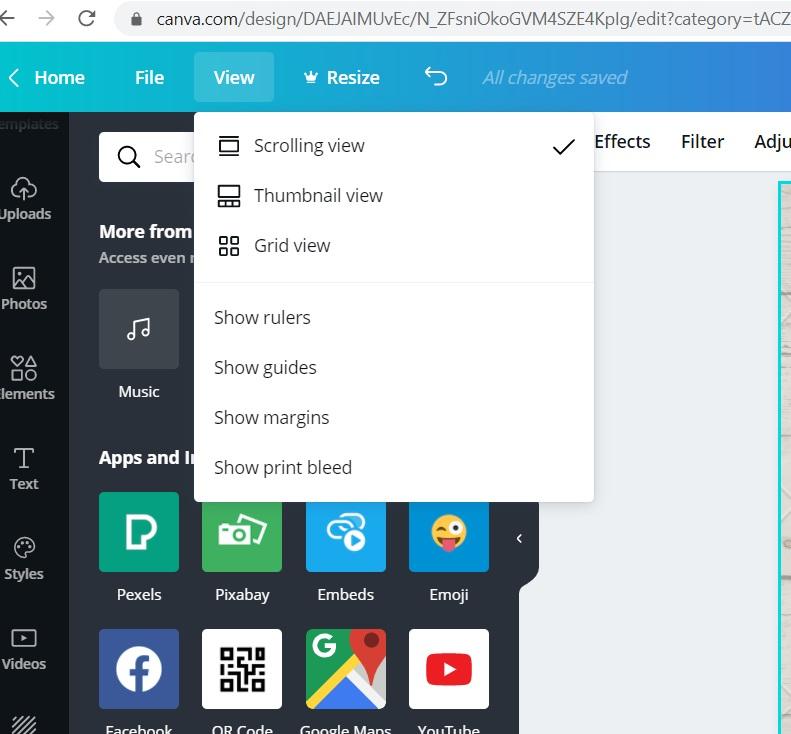Open the Adjust tab
This screenshot has height=734, width=791.
[x=772, y=142]
